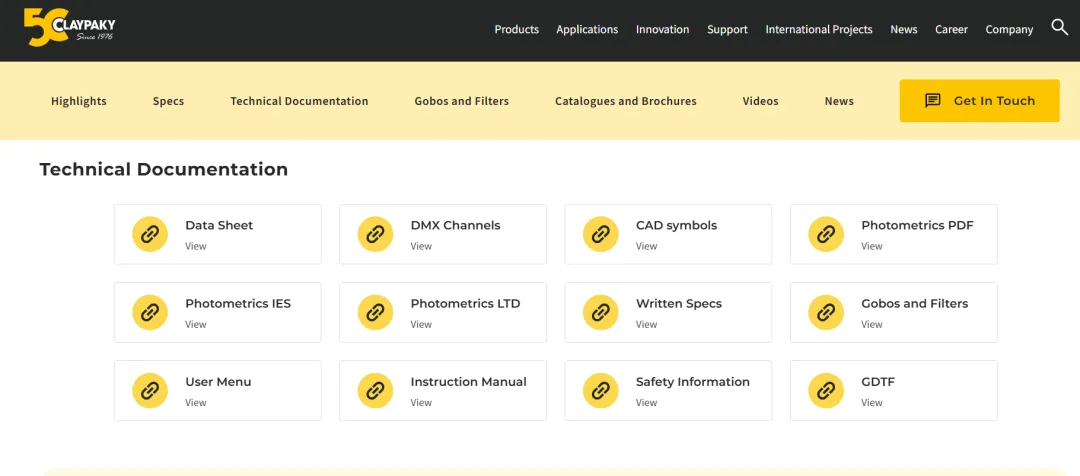Jump to the Specs section
The image size is (1080, 476).
(x=168, y=101)
